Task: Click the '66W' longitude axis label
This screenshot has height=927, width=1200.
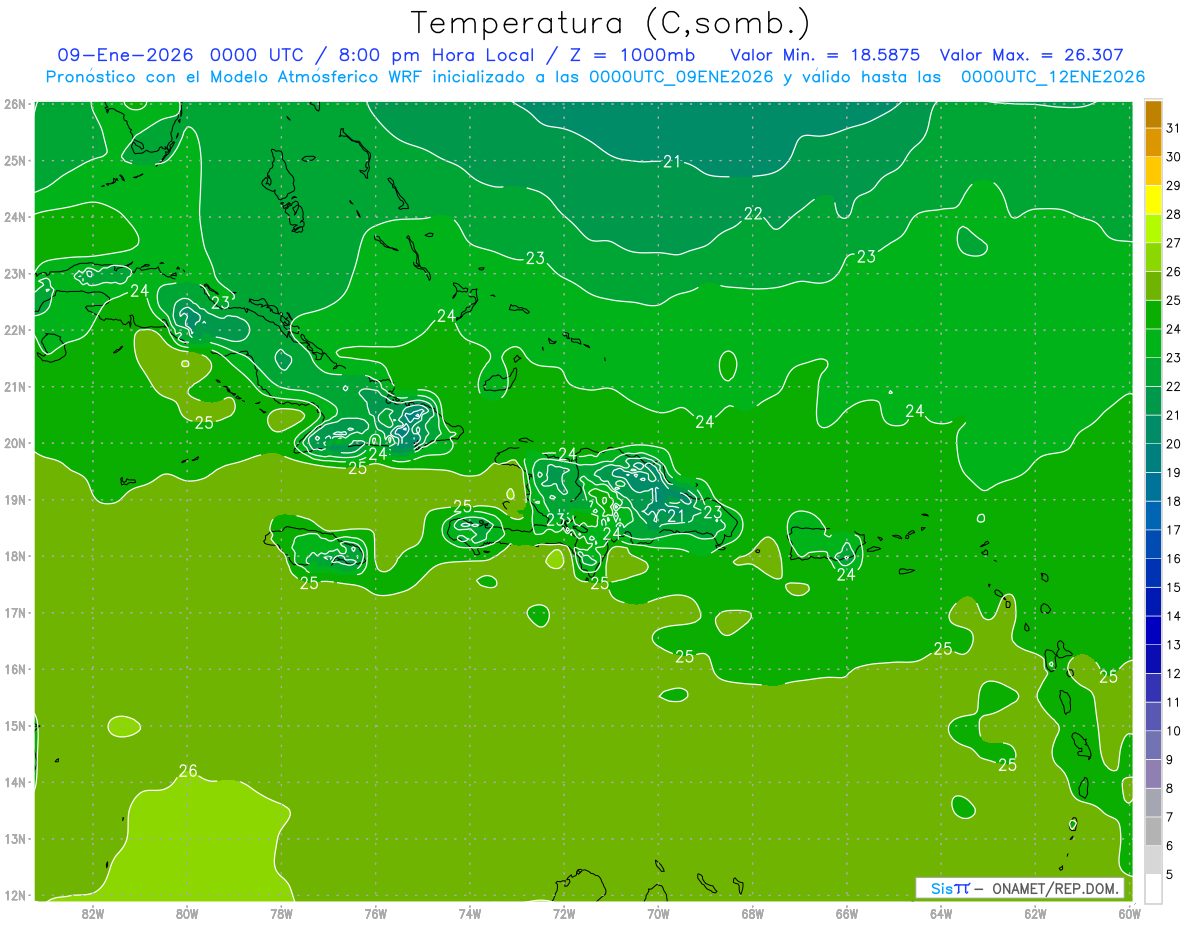Action: pyautogui.click(x=847, y=913)
